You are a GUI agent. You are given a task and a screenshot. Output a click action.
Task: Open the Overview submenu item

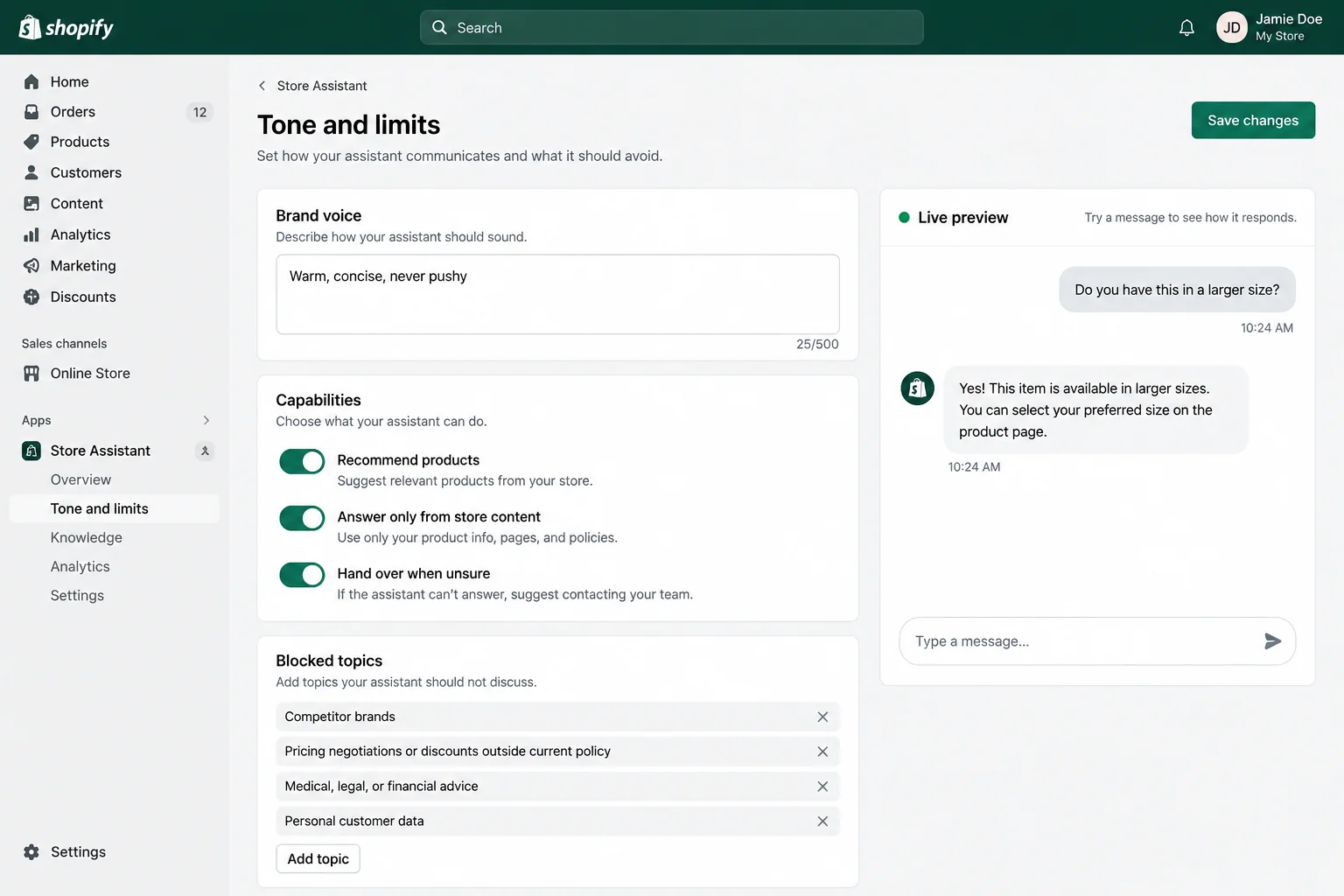[80, 479]
